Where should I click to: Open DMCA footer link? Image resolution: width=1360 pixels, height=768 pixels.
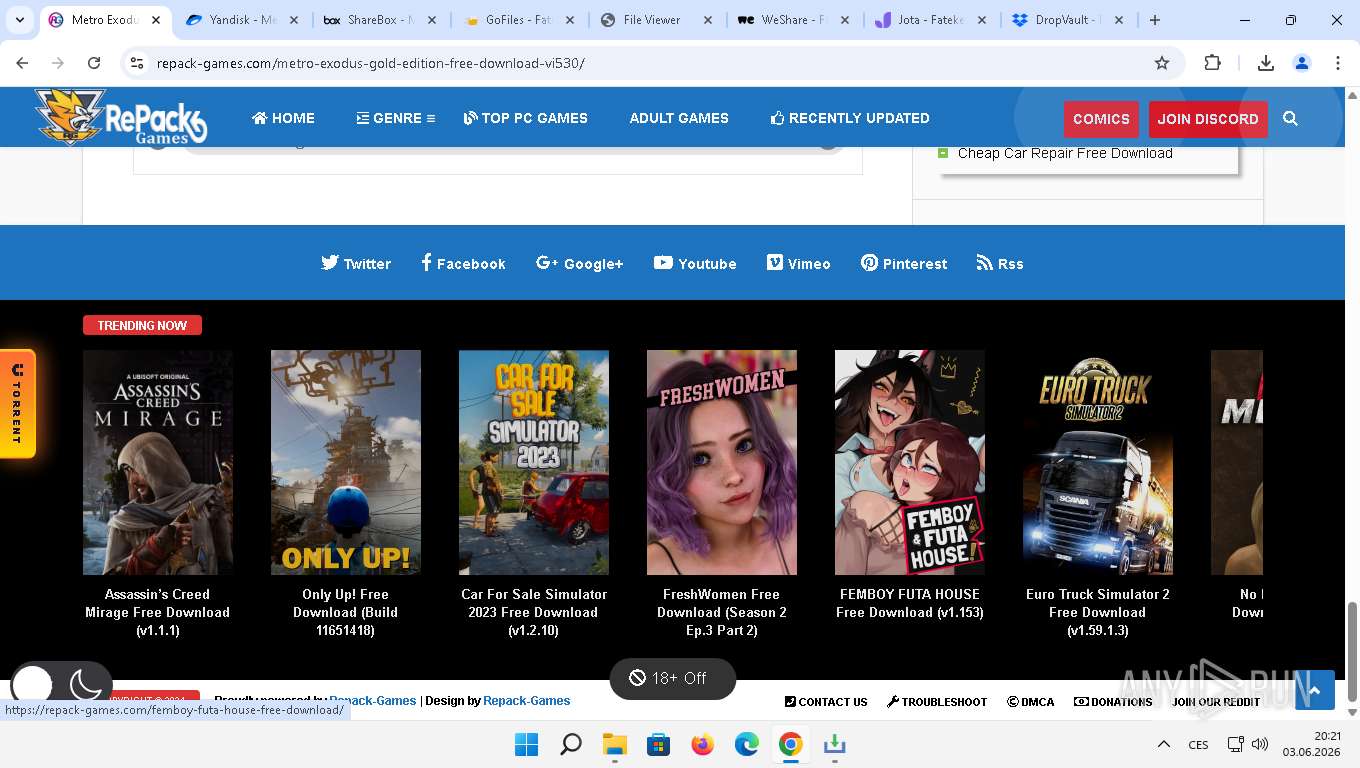1030,702
